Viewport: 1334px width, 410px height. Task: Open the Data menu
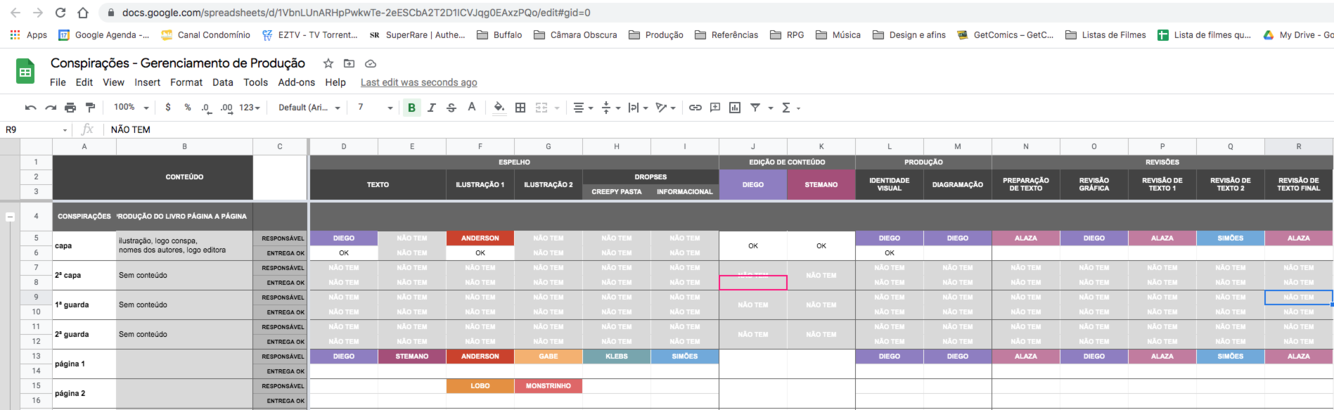click(x=222, y=82)
